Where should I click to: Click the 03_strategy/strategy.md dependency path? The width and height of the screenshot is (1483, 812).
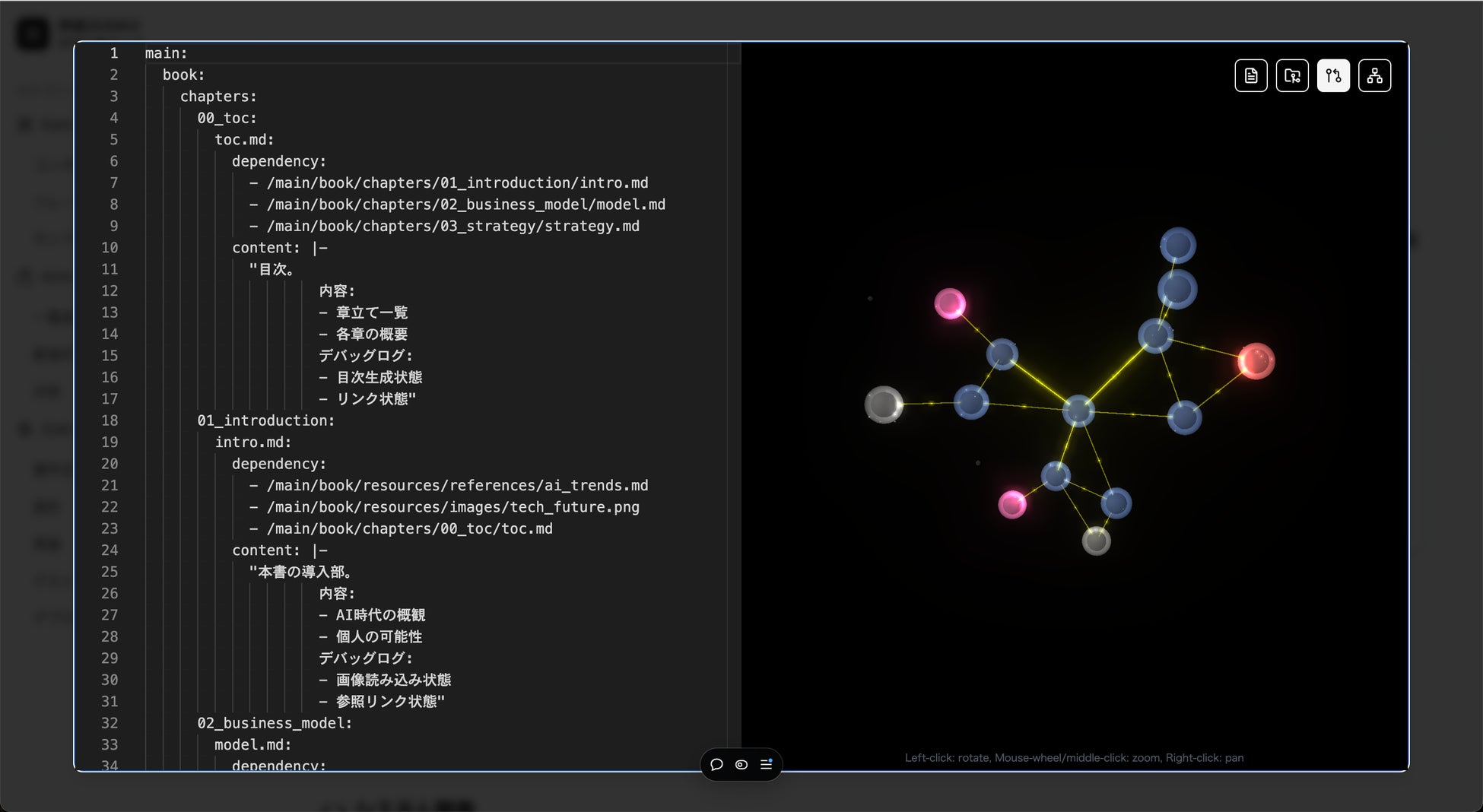(x=453, y=227)
